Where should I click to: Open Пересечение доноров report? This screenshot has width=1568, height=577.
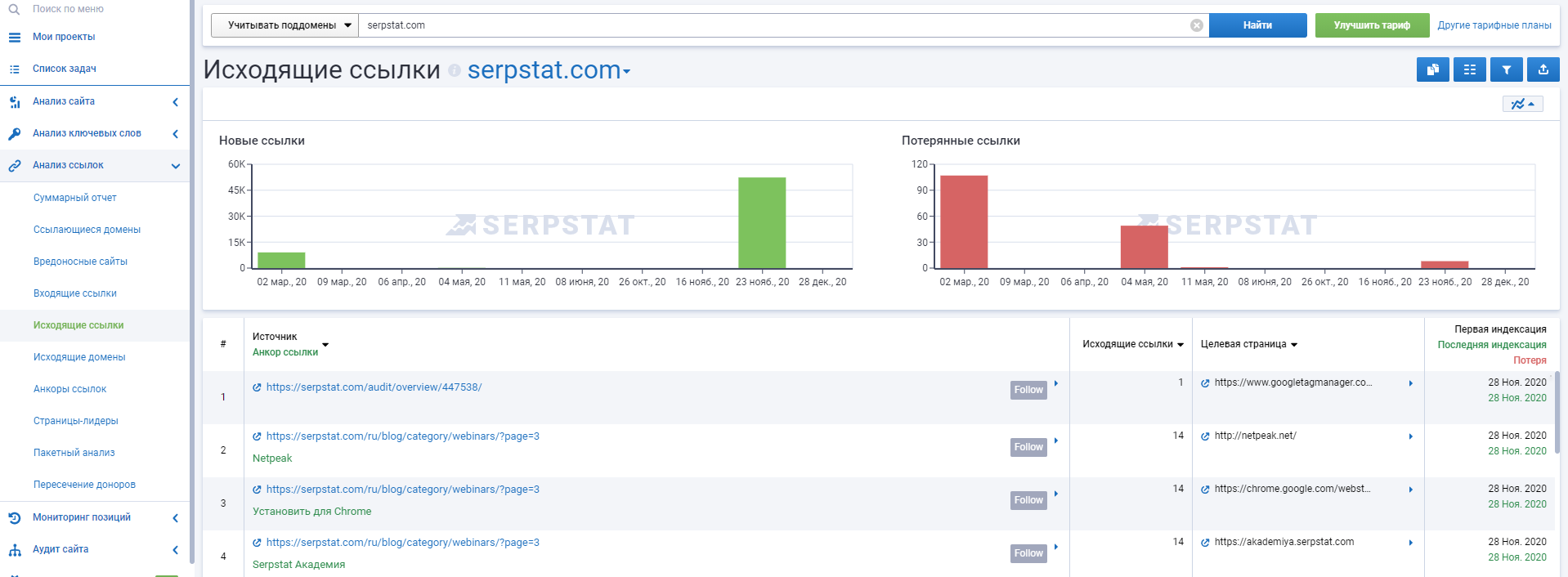pyautogui.click(x=84, y=485)
